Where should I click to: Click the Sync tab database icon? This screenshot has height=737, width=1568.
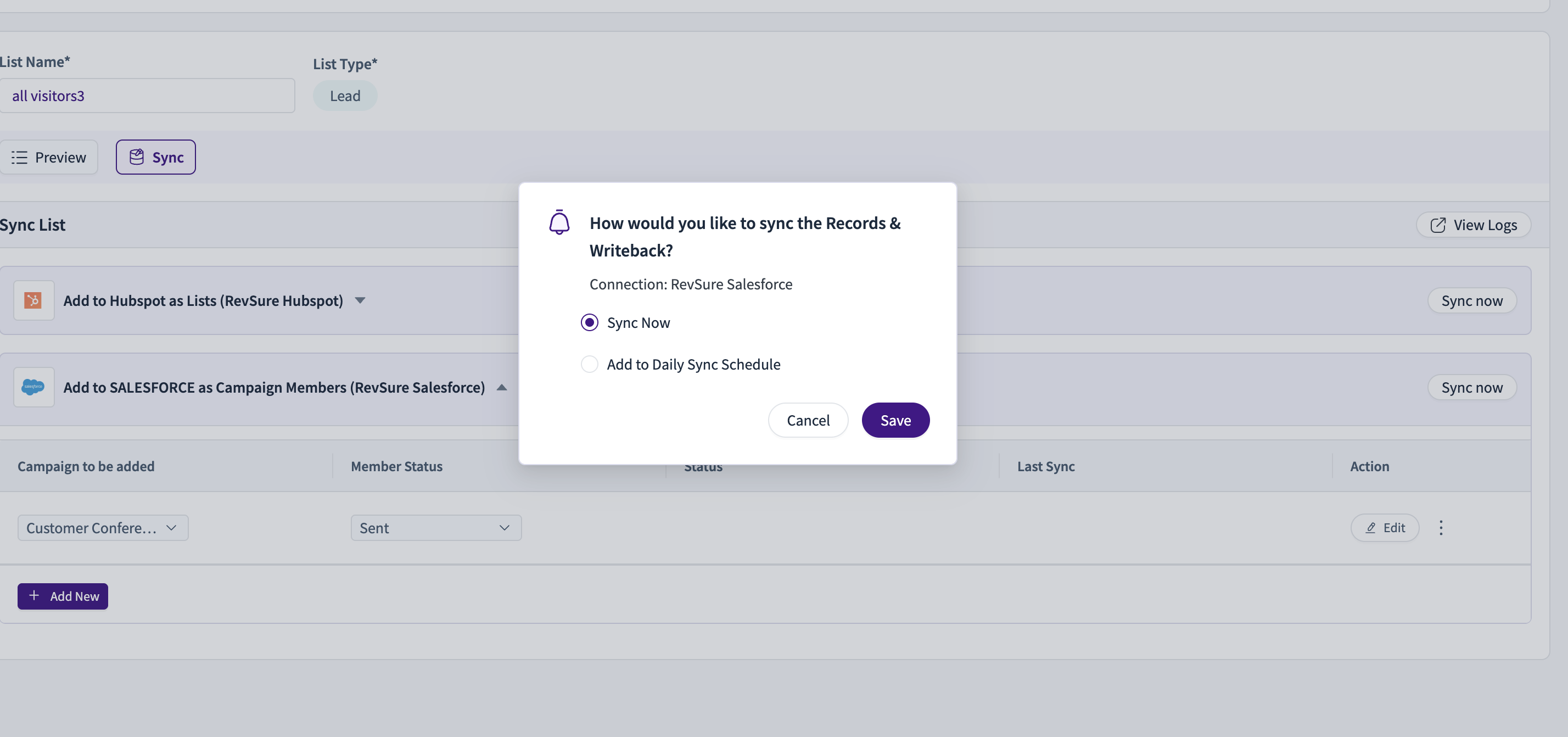[x=136, y=157]
